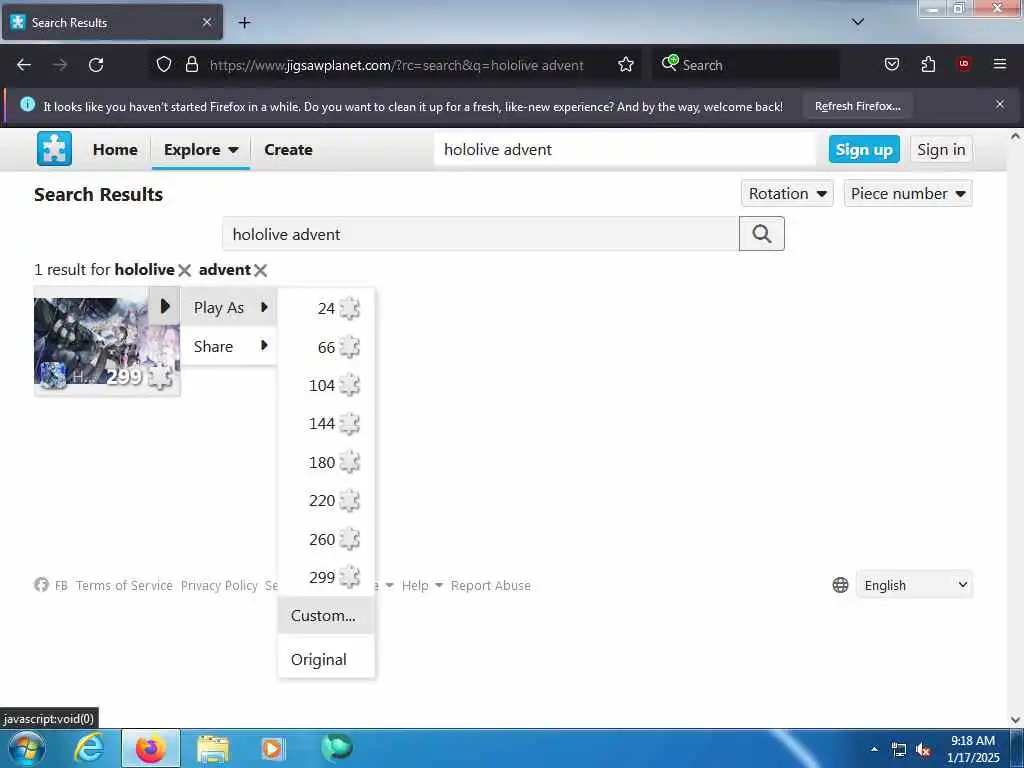
Task: Open the media player taskbar icon
Action: pyautogui.click(x=273, y=748)
